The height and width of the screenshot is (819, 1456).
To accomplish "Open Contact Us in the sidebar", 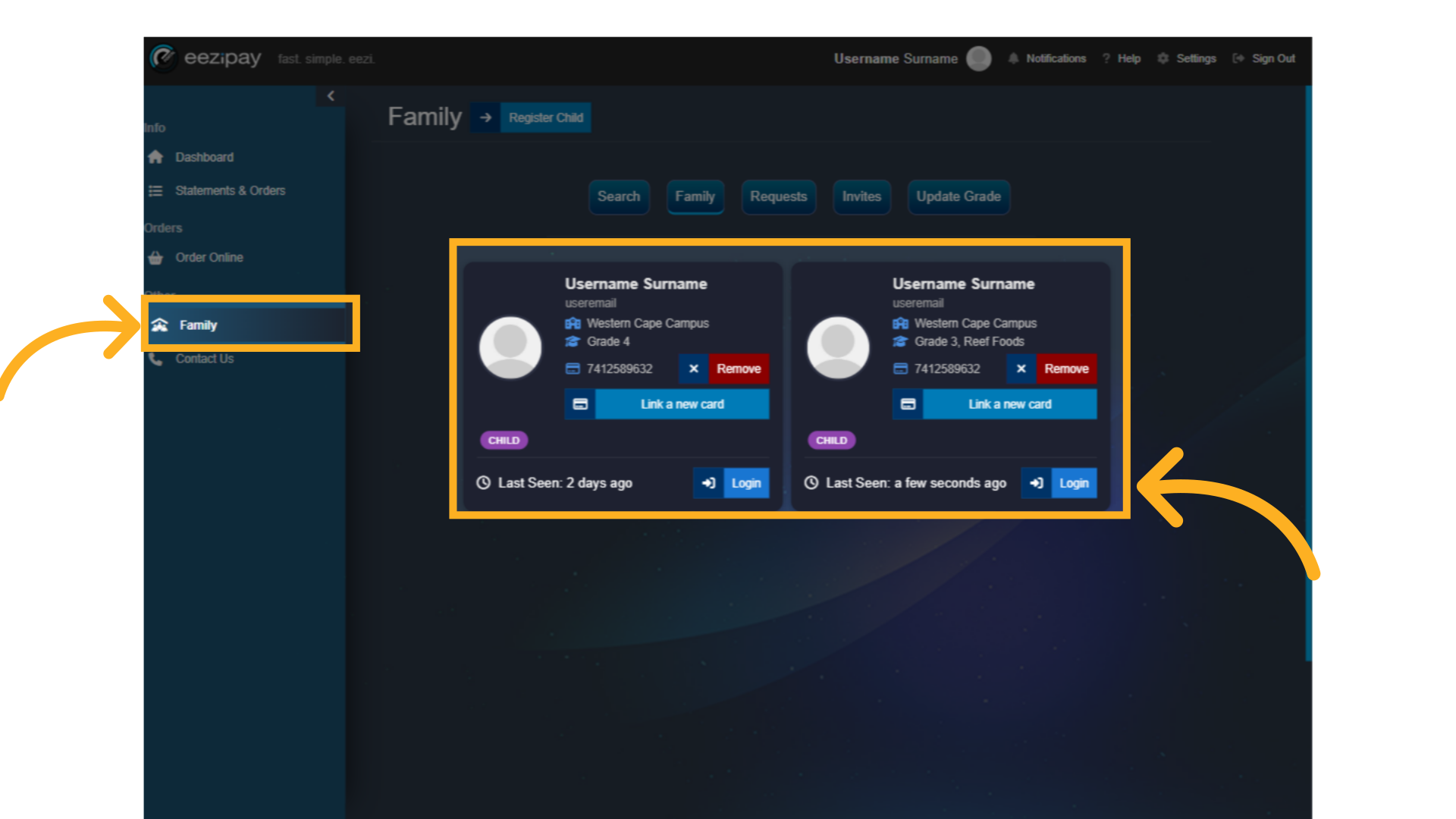I will 205,359.
